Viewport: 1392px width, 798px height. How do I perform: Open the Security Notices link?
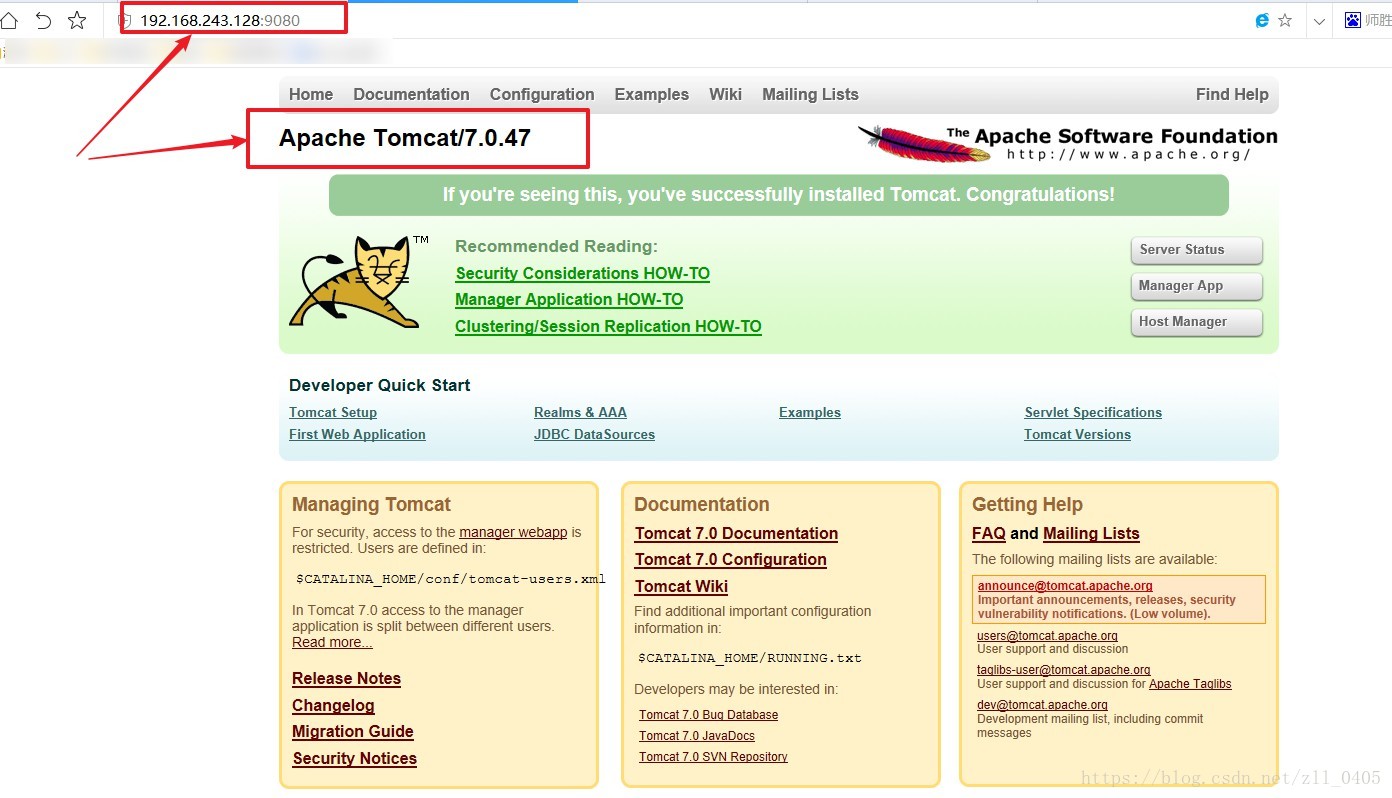pyautogui.click(x=354, y=758)
